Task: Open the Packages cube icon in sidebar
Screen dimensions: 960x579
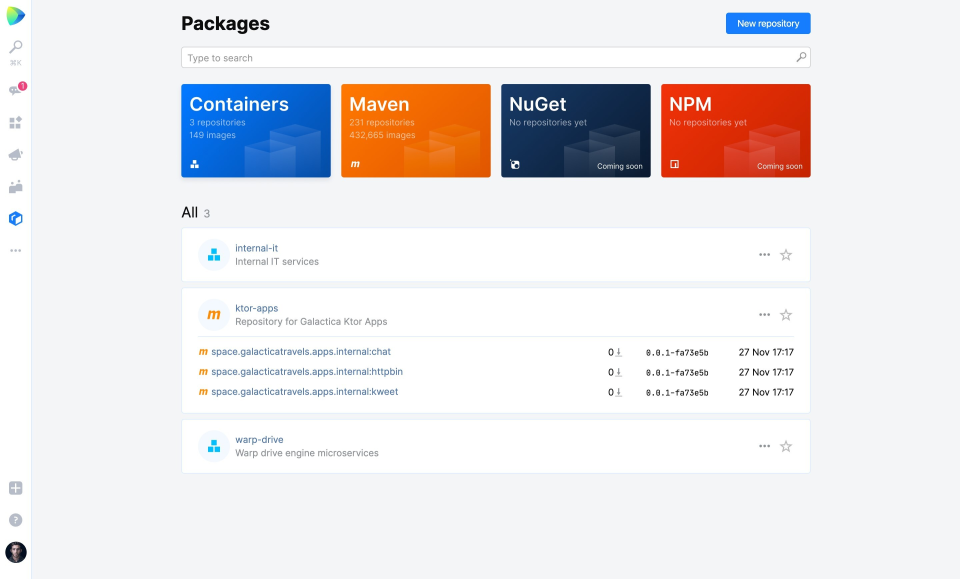Action: 15,218
